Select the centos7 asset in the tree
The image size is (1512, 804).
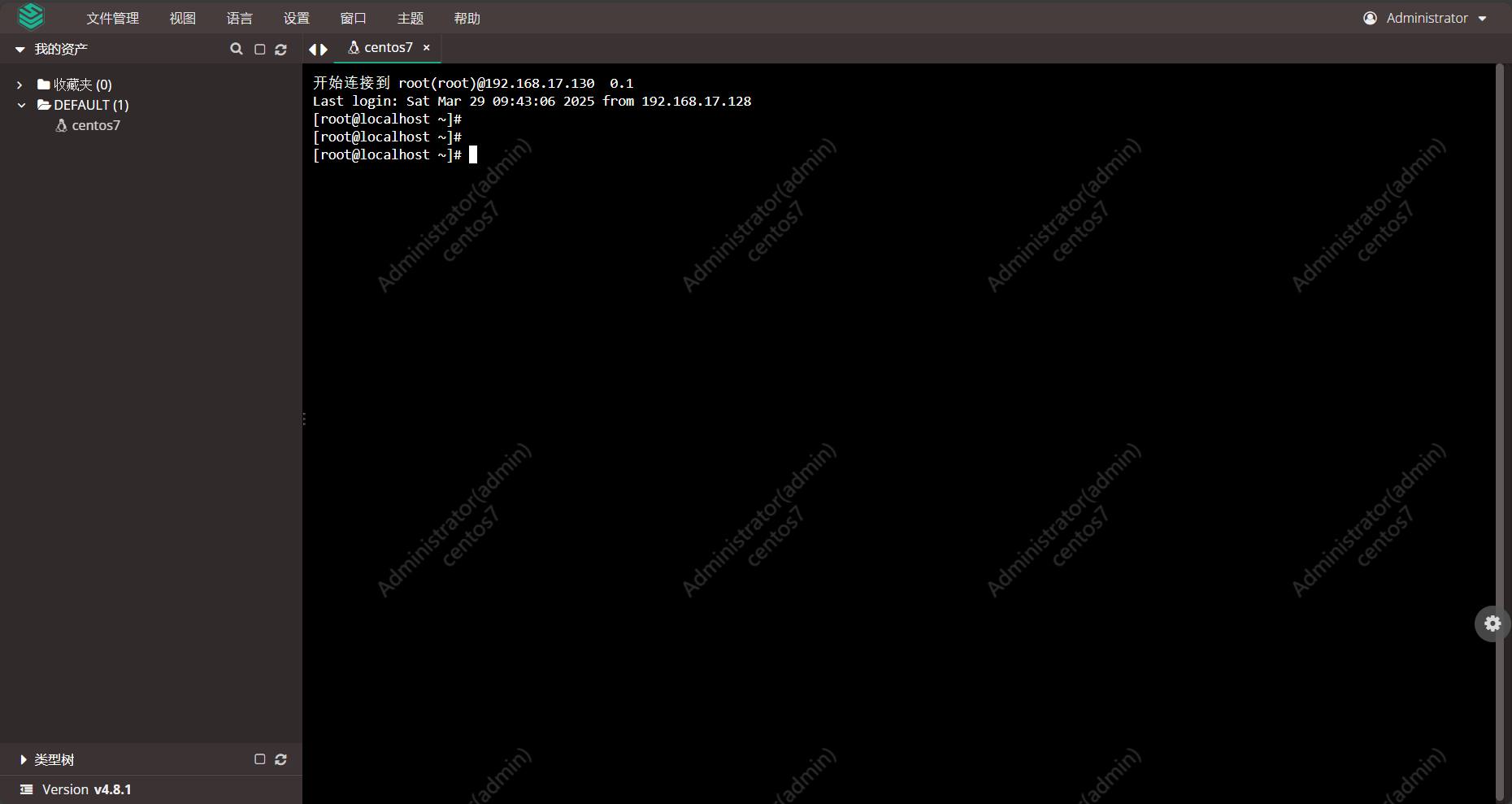pyautogui.click(x=95, y=125)
